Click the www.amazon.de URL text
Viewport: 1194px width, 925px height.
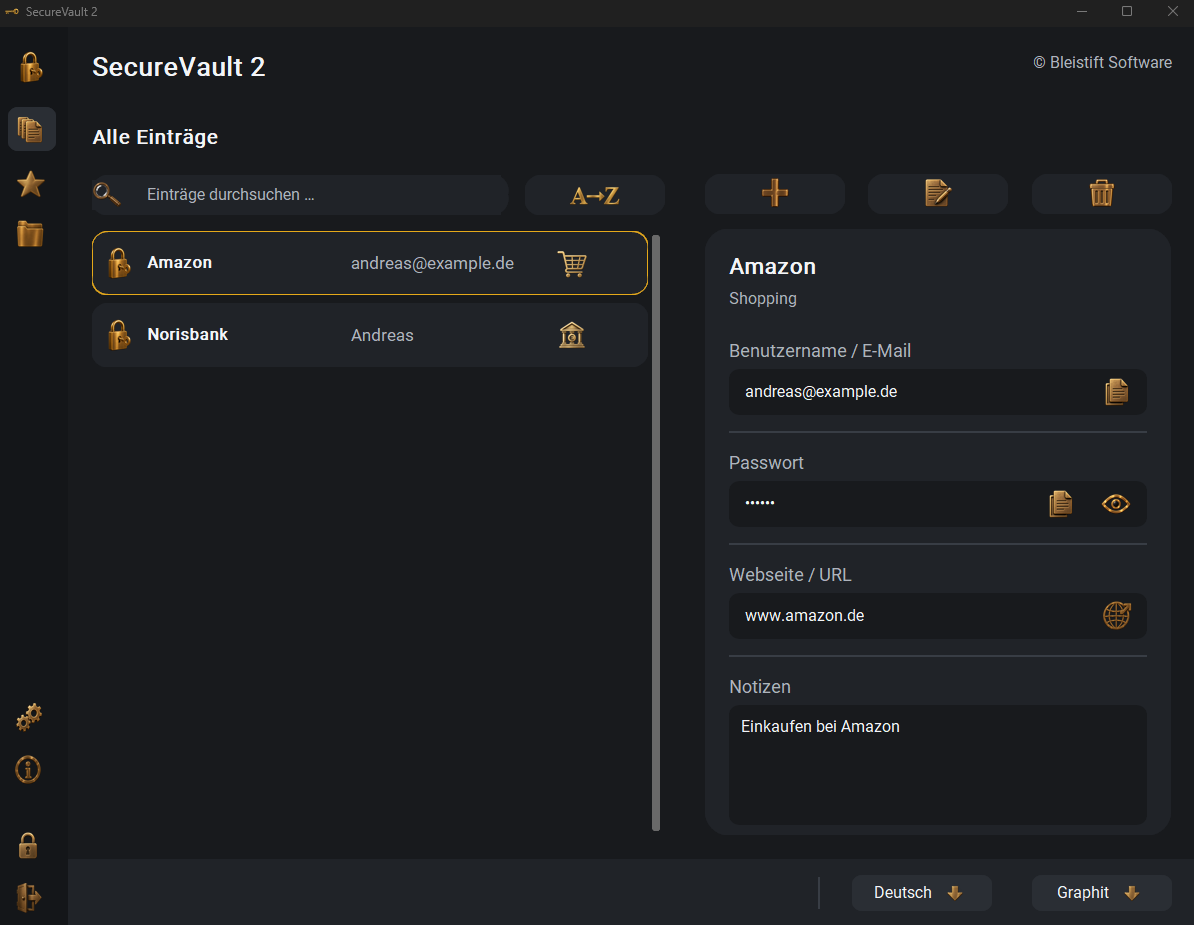tap(804, 615)
